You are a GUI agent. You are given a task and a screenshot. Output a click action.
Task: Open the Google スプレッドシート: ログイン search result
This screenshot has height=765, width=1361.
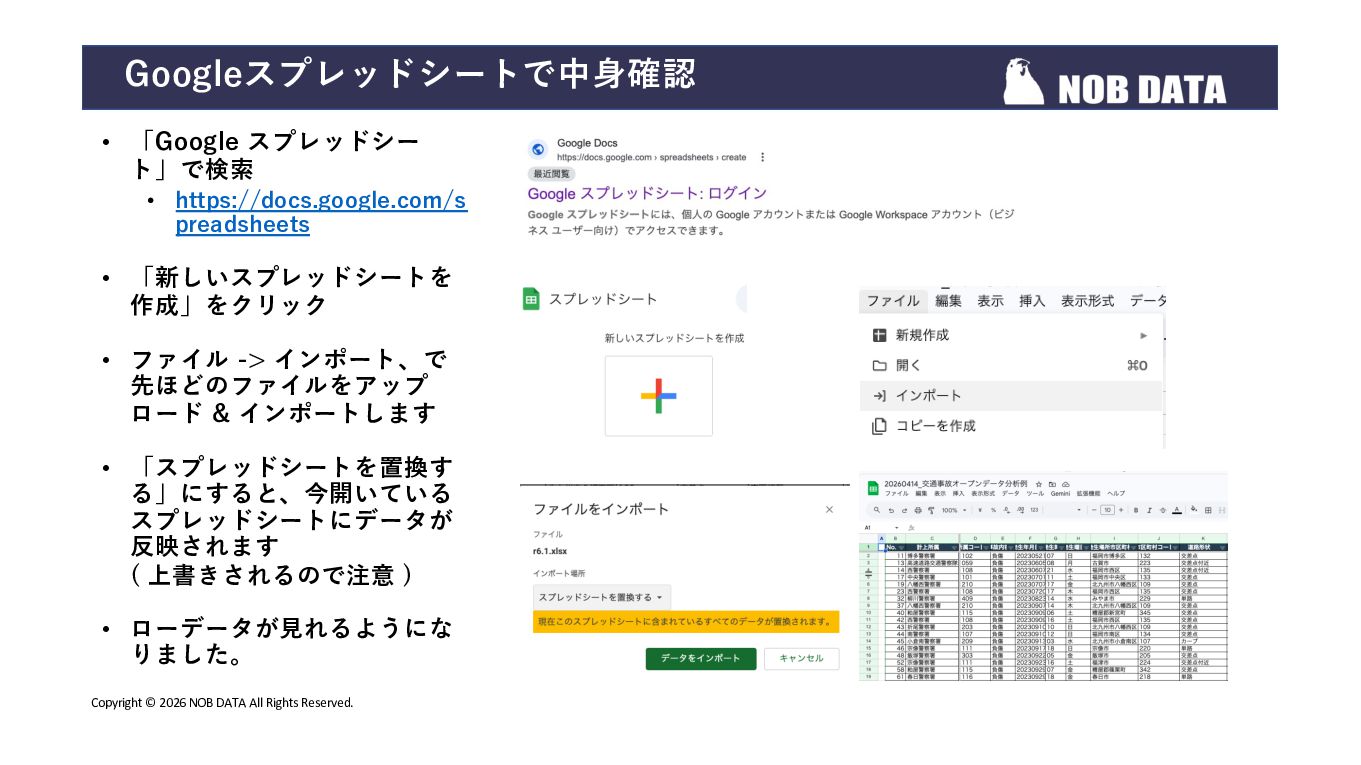[647, 193]
